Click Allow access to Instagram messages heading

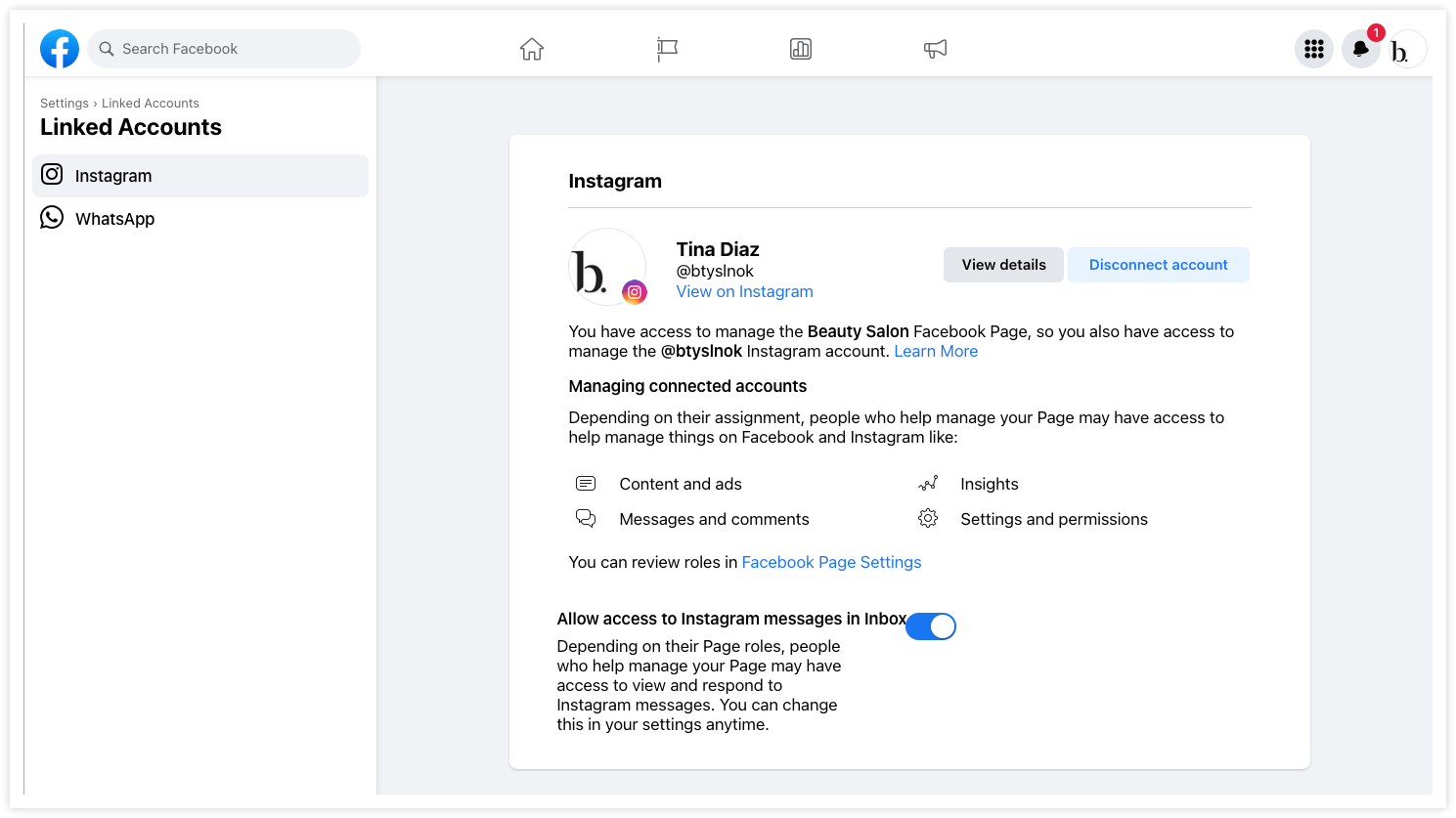(731, 619)
